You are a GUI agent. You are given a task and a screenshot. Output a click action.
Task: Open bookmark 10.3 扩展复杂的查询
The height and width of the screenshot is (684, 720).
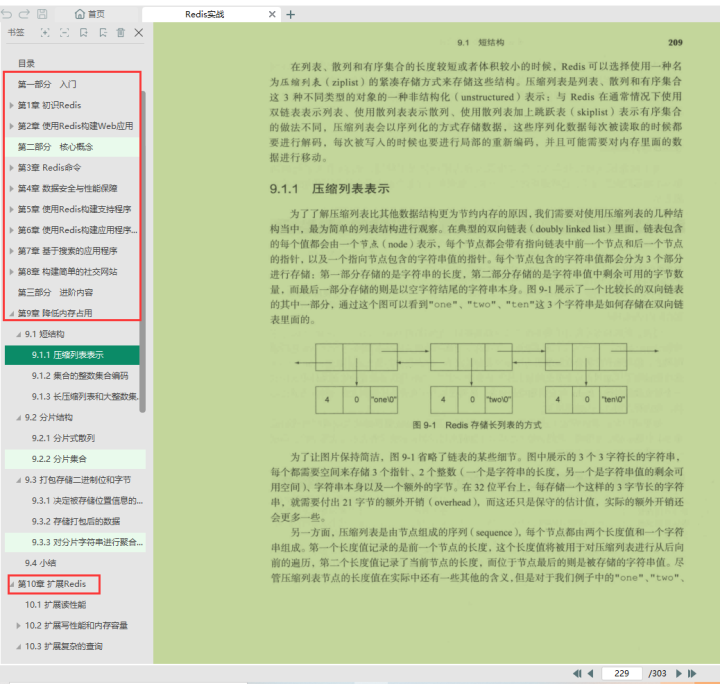click(64, 646)
